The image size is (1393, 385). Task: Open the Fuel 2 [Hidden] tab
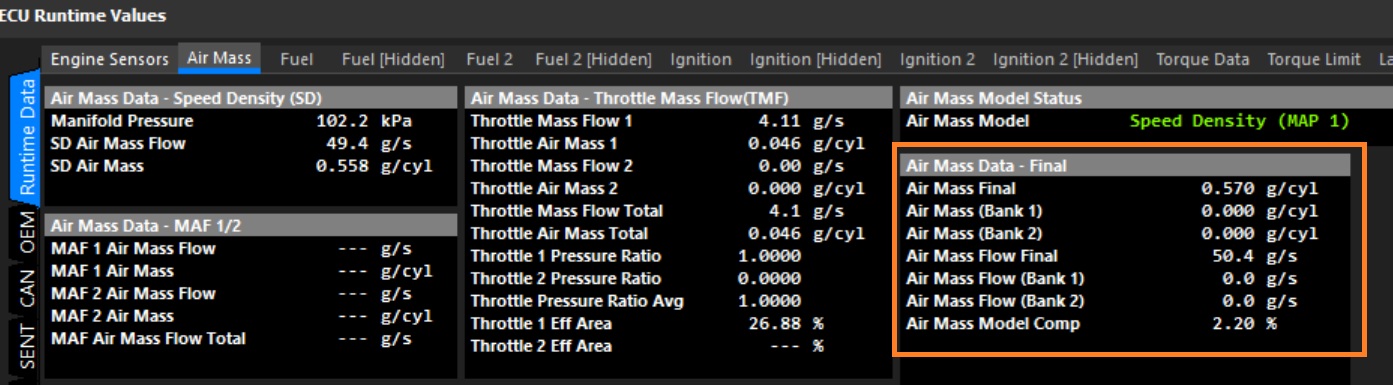coord(593,59)
